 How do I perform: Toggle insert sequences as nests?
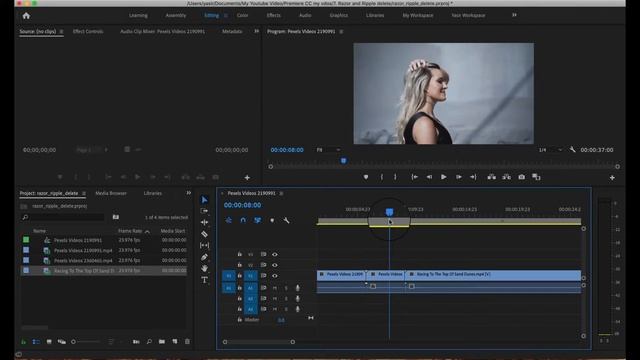click(229, 220)
